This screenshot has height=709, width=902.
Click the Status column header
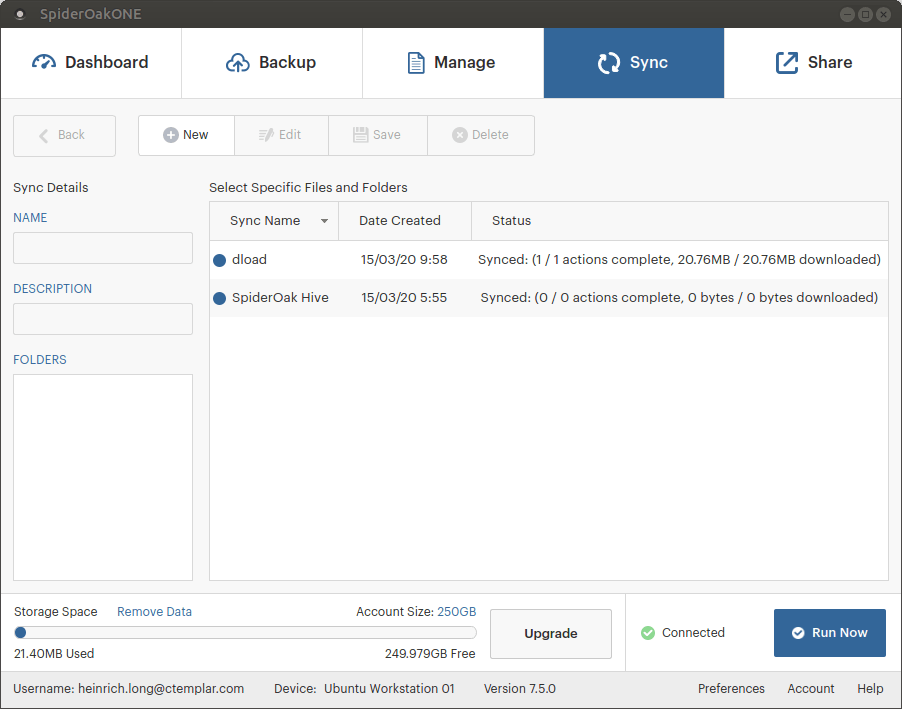click(x=680, y=221)
